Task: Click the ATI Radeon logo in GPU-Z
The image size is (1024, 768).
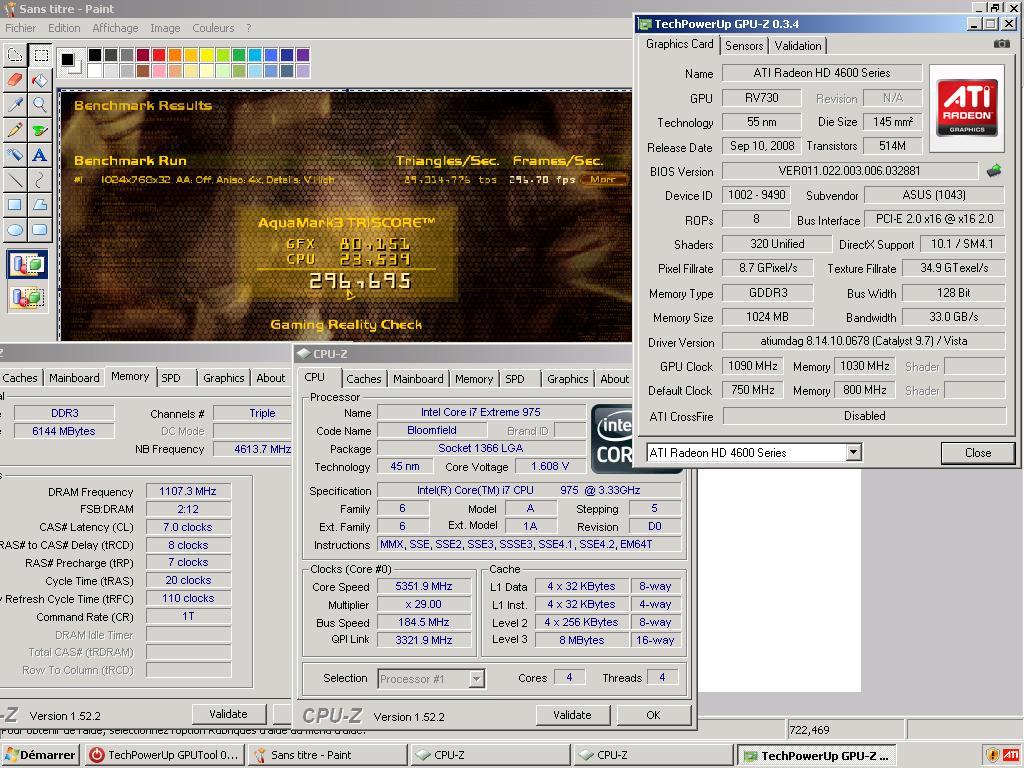Action: coord(967,108)
